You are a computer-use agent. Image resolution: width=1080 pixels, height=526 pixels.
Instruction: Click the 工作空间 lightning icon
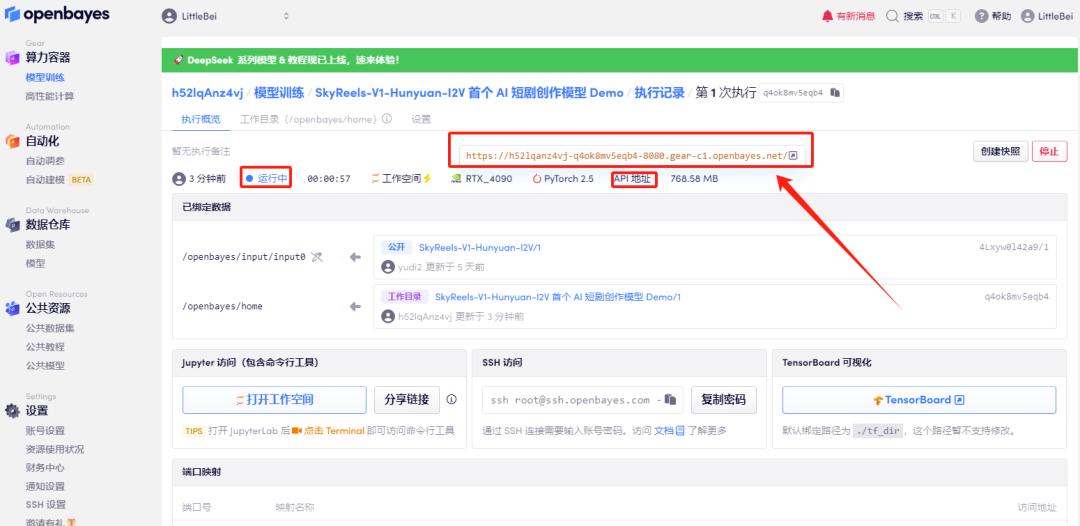click(x=427, y=179)
